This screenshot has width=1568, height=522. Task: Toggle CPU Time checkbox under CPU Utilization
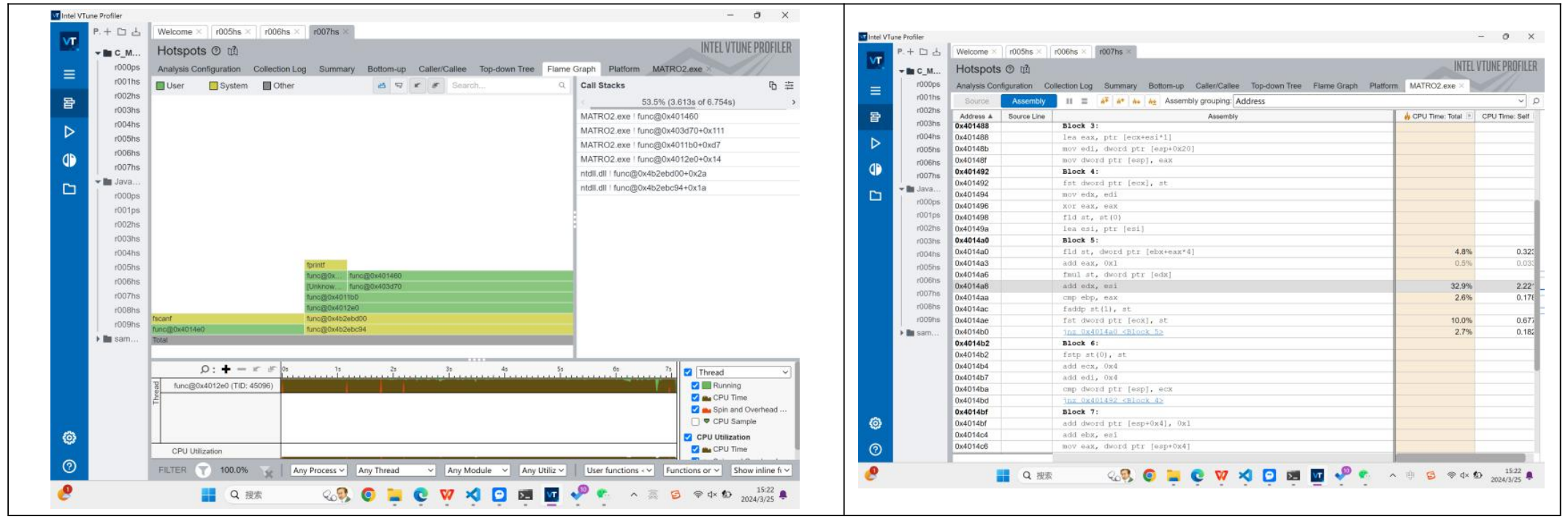coord(695,449)
